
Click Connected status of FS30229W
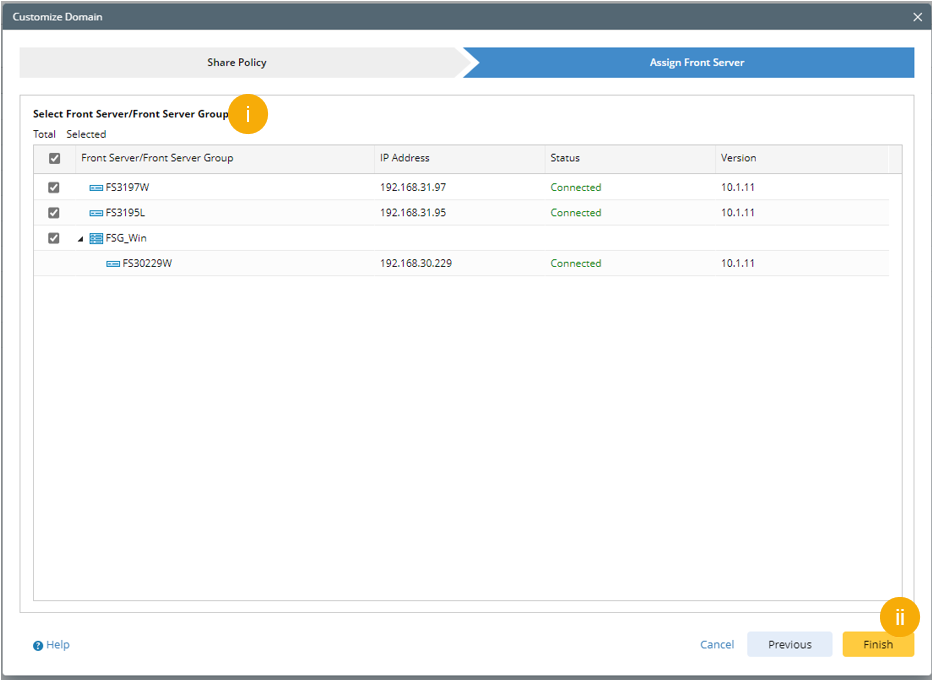[x=576, y=263]
